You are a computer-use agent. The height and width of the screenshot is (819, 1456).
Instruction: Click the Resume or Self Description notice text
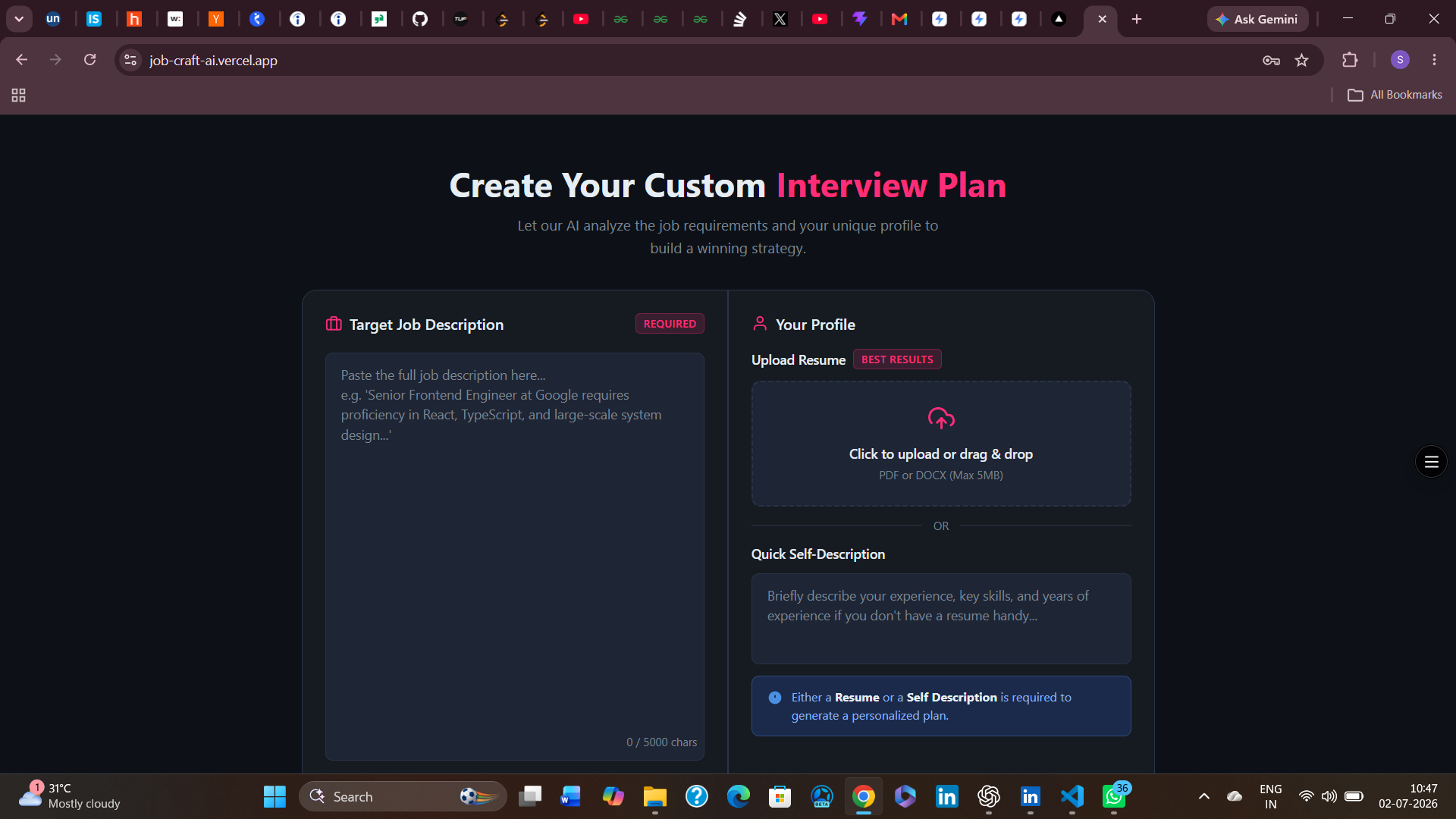click(x=931, y=706)
